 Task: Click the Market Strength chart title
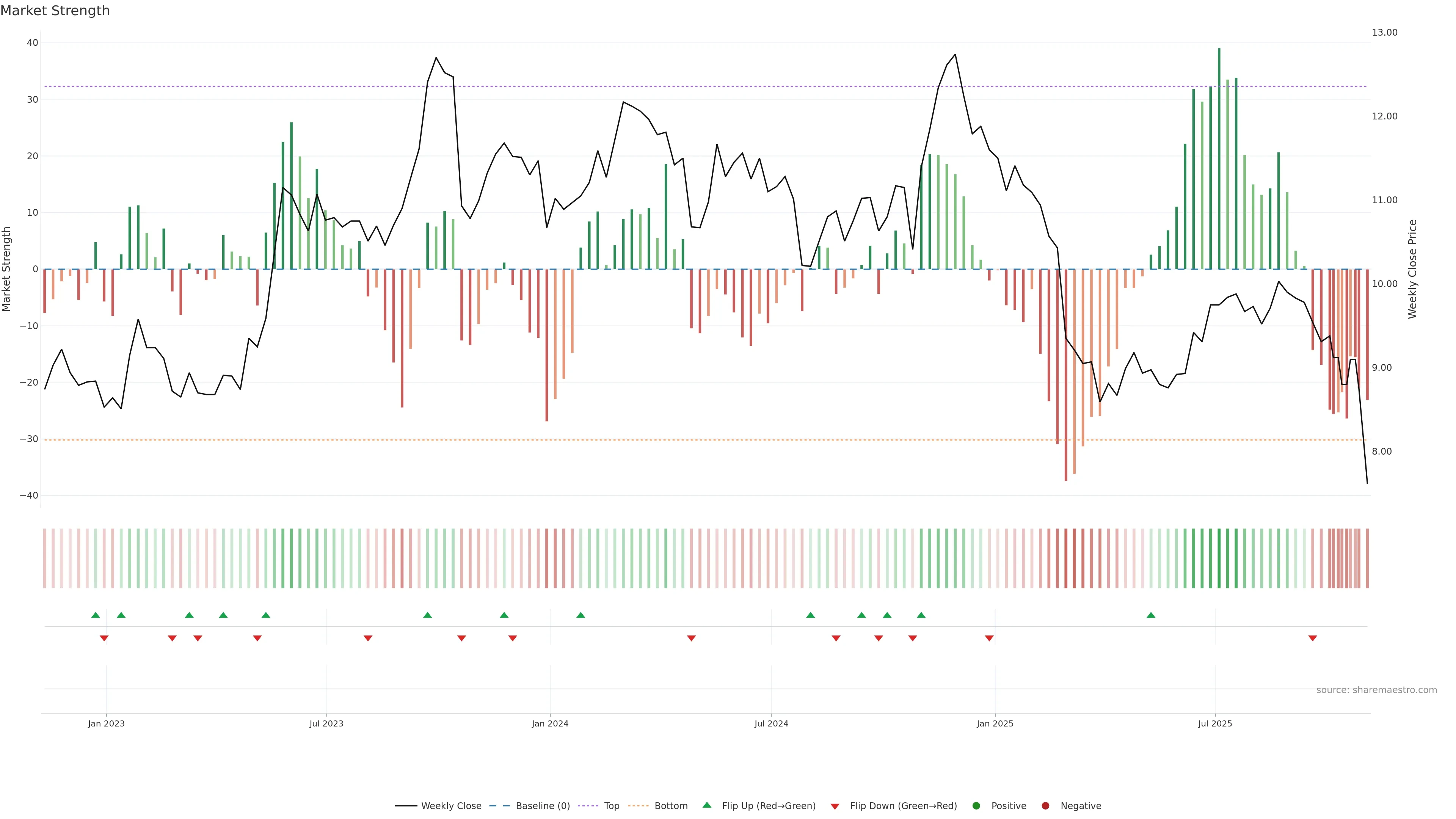point(55,11)
